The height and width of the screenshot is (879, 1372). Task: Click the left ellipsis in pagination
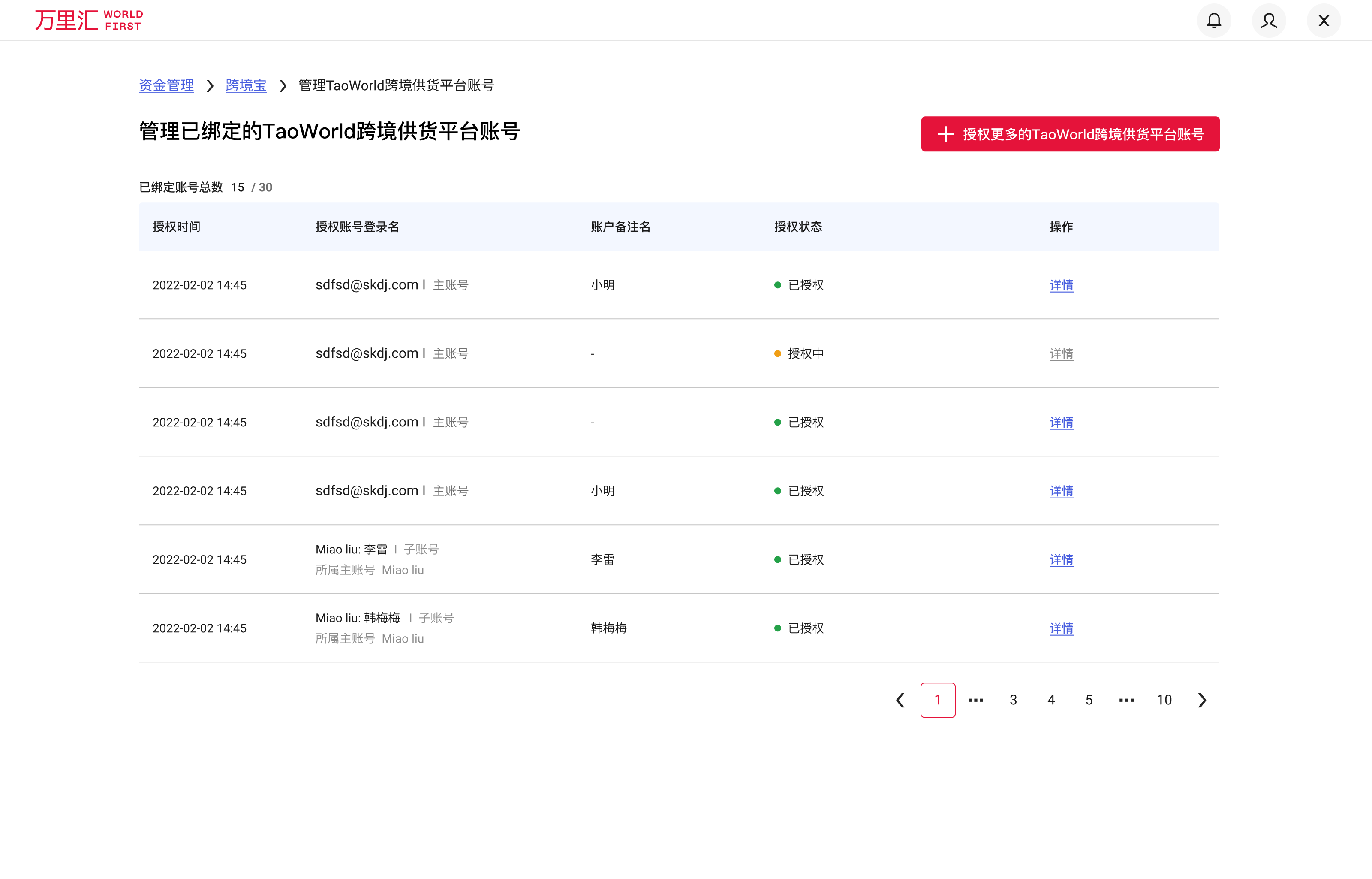tap(975, 700)
